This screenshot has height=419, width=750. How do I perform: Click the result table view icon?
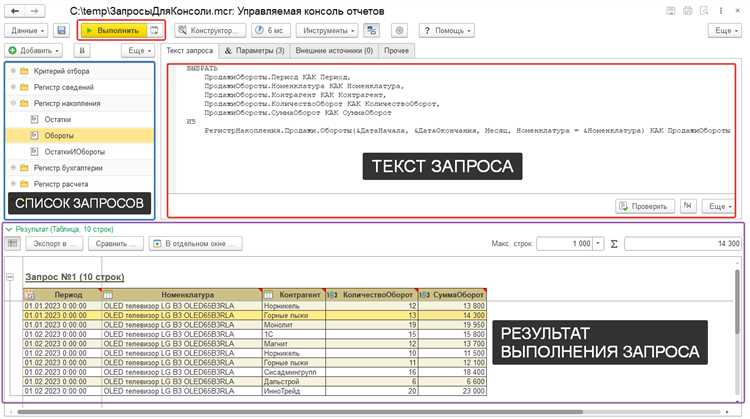[x=13, y=243]
